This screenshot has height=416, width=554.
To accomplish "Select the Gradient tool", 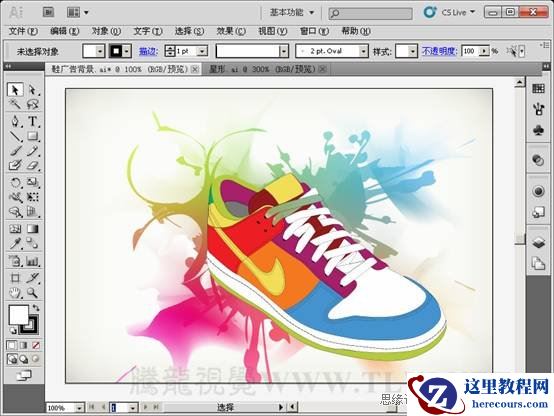I will (33, 229).
